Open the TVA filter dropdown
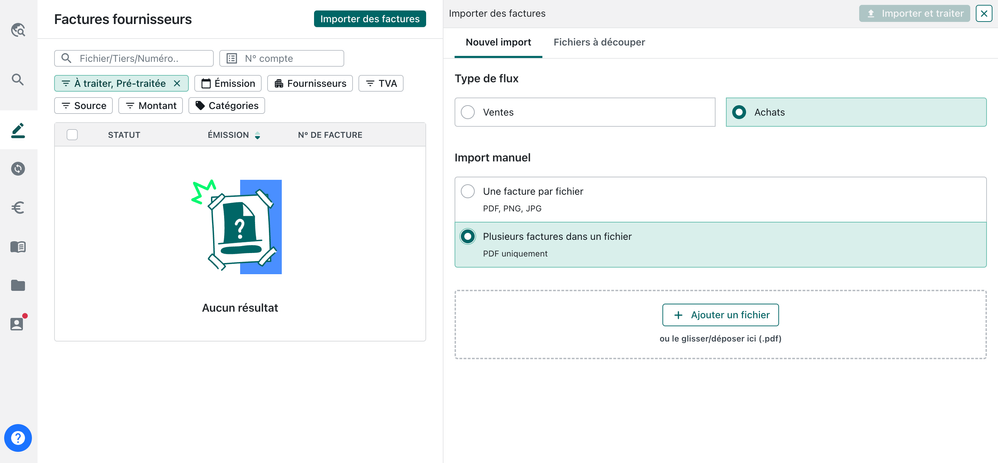 380,84
